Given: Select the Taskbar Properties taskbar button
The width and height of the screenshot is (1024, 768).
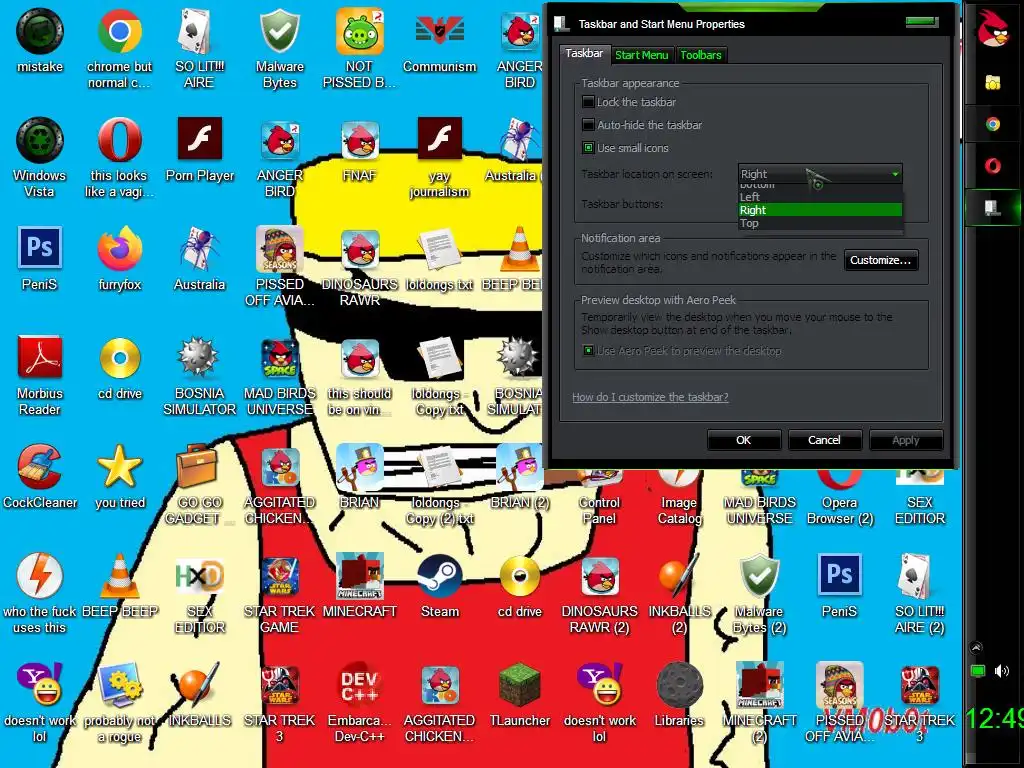Looking at the screenshot, I should point(993,208).
